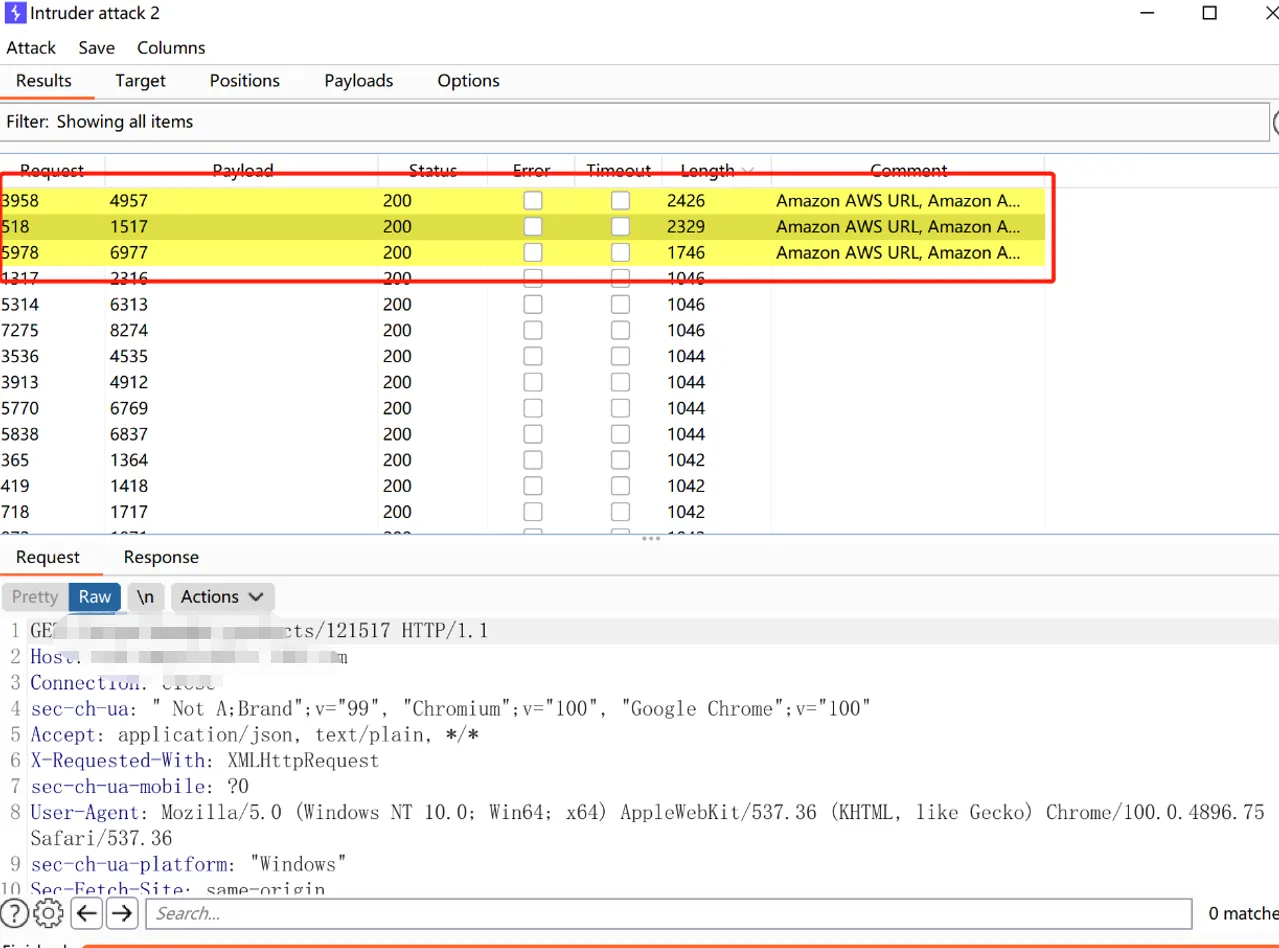Open the Columns menu
Image resolution: width=1279 pixels, height=948 pixels.
pos(171,48)
